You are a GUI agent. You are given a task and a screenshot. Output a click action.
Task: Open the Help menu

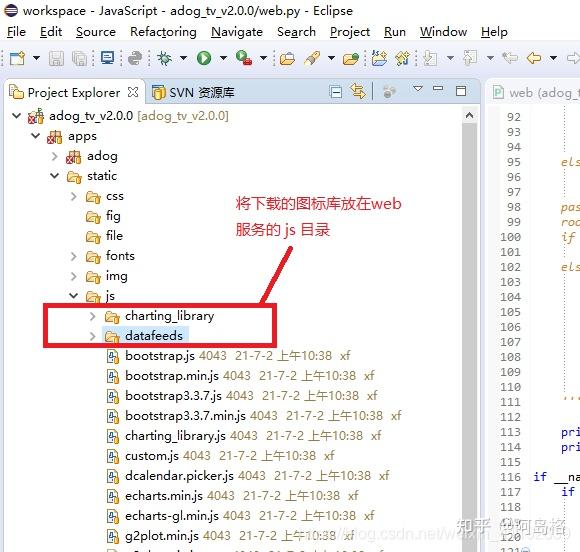point(494,32)
